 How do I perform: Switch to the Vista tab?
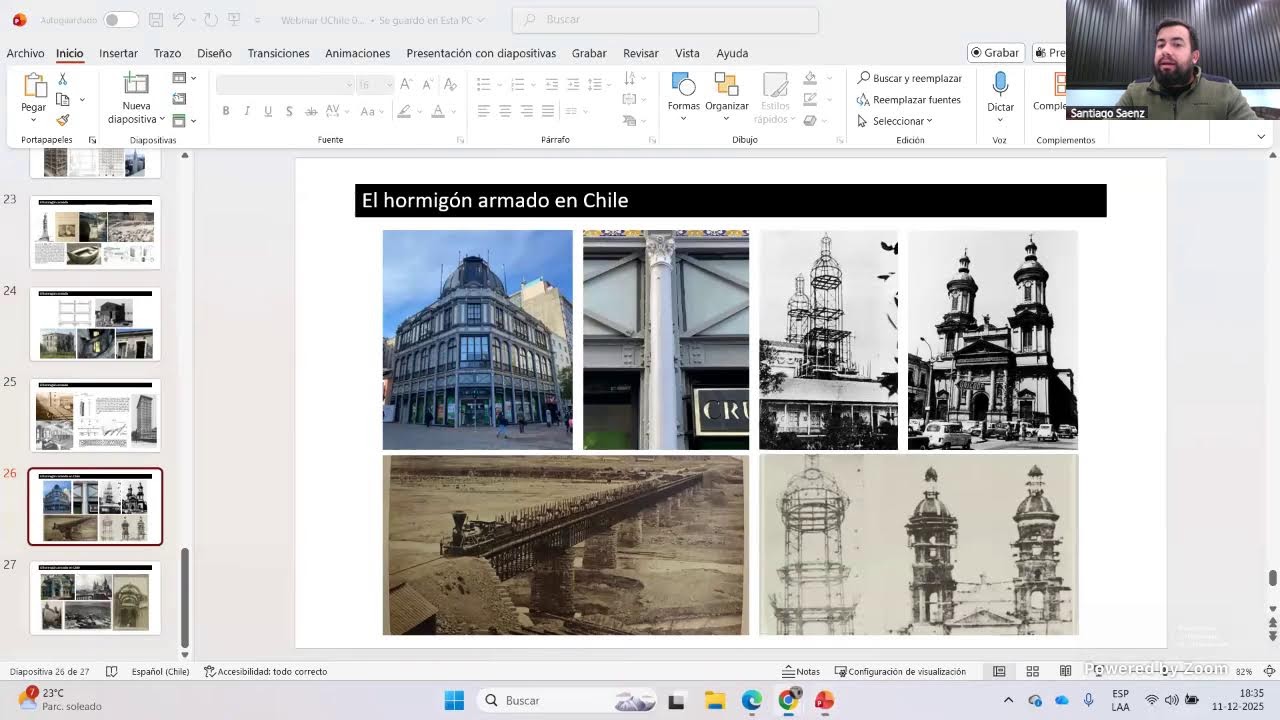tap(687, 53)
